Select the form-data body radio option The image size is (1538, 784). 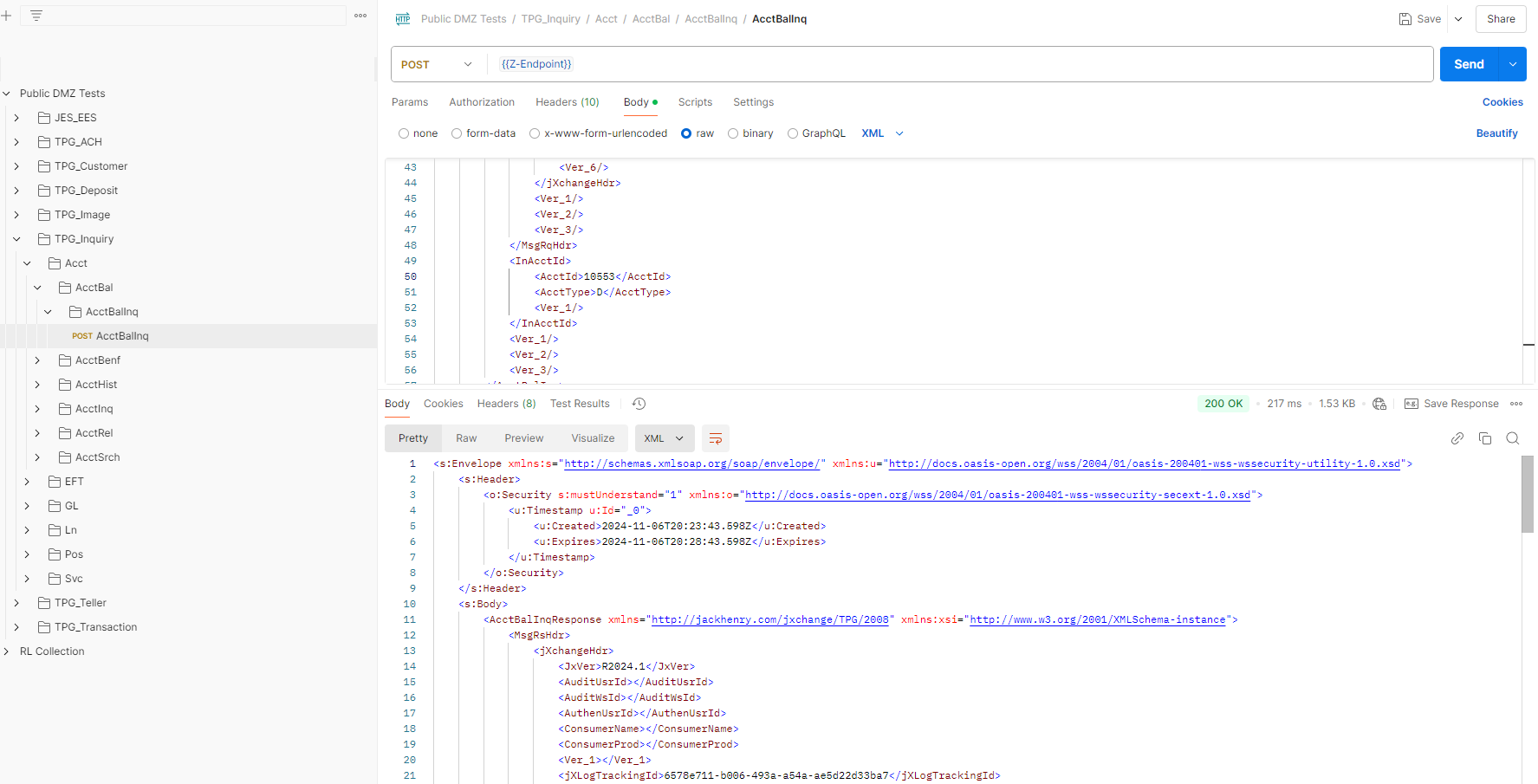click(x=457, y=133)
